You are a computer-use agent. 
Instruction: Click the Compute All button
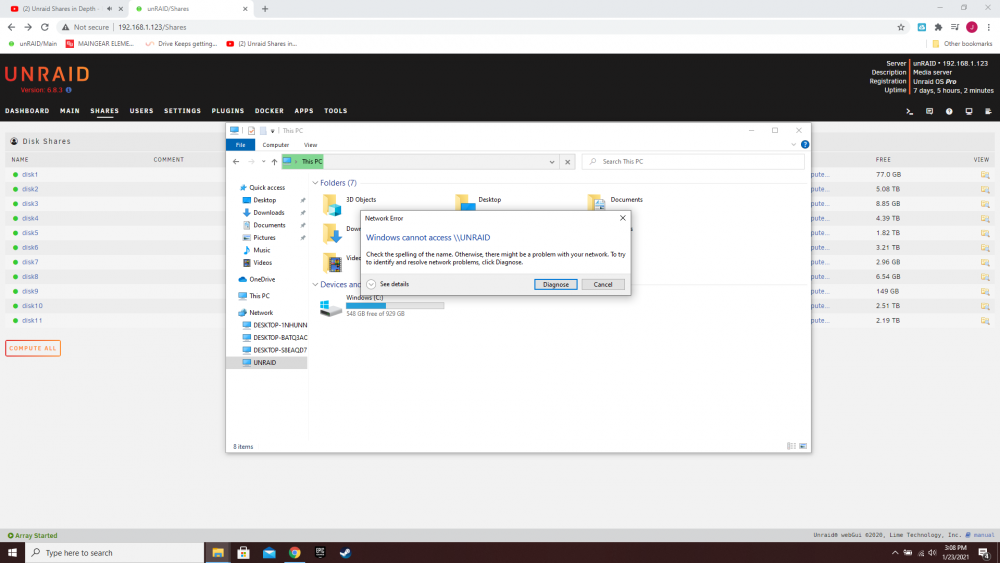click(33, 348)
